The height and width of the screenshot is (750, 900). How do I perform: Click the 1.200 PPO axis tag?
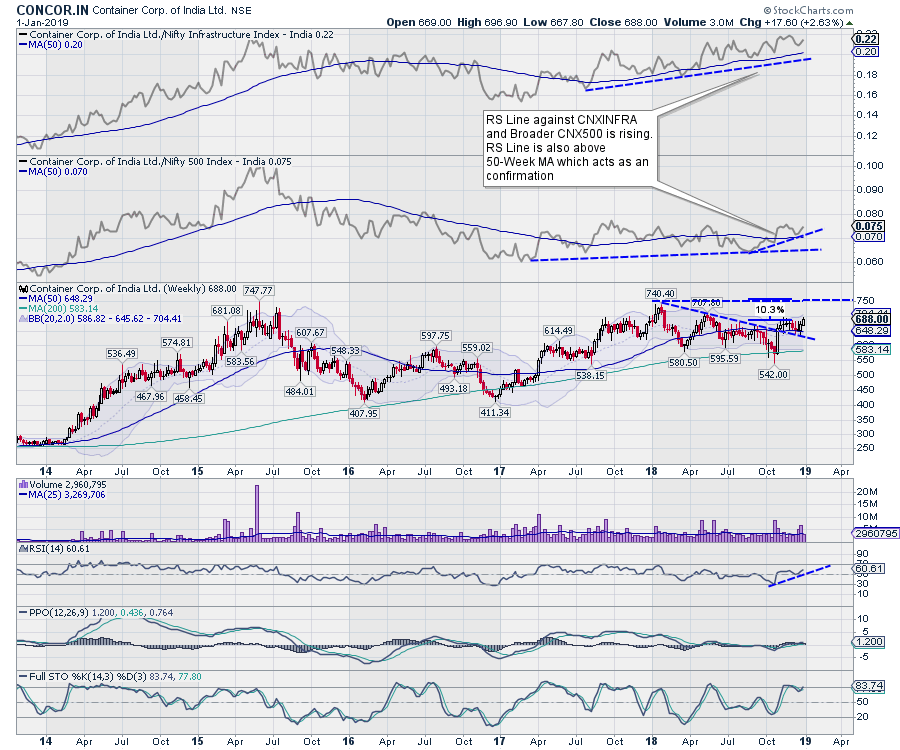[869, 642]
